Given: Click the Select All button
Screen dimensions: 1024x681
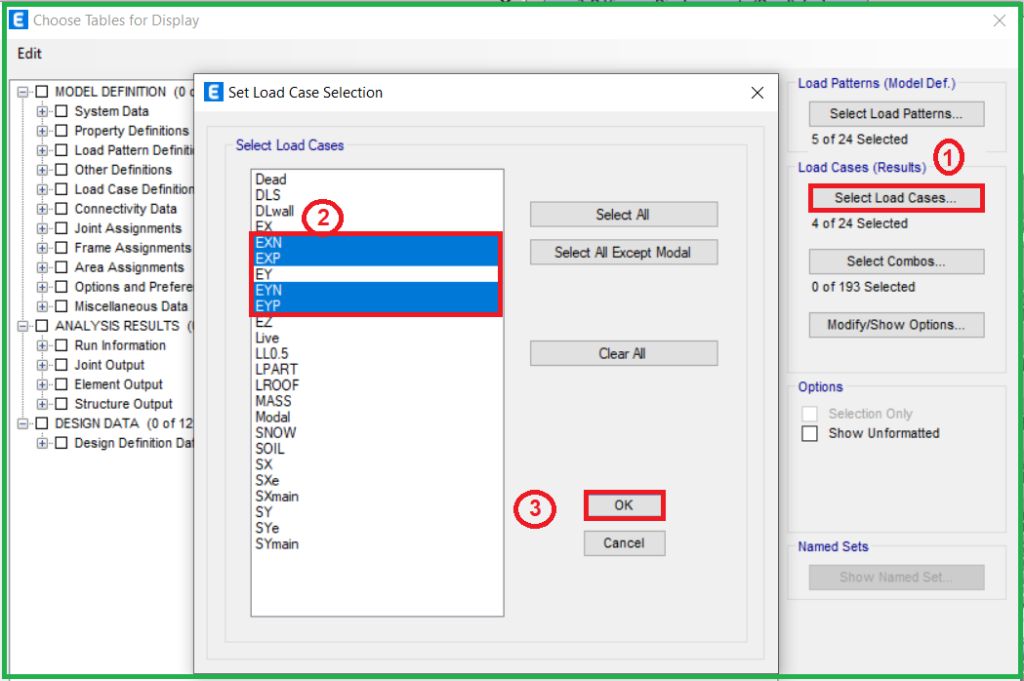Looking at the screenshot, I should point(624,214).
